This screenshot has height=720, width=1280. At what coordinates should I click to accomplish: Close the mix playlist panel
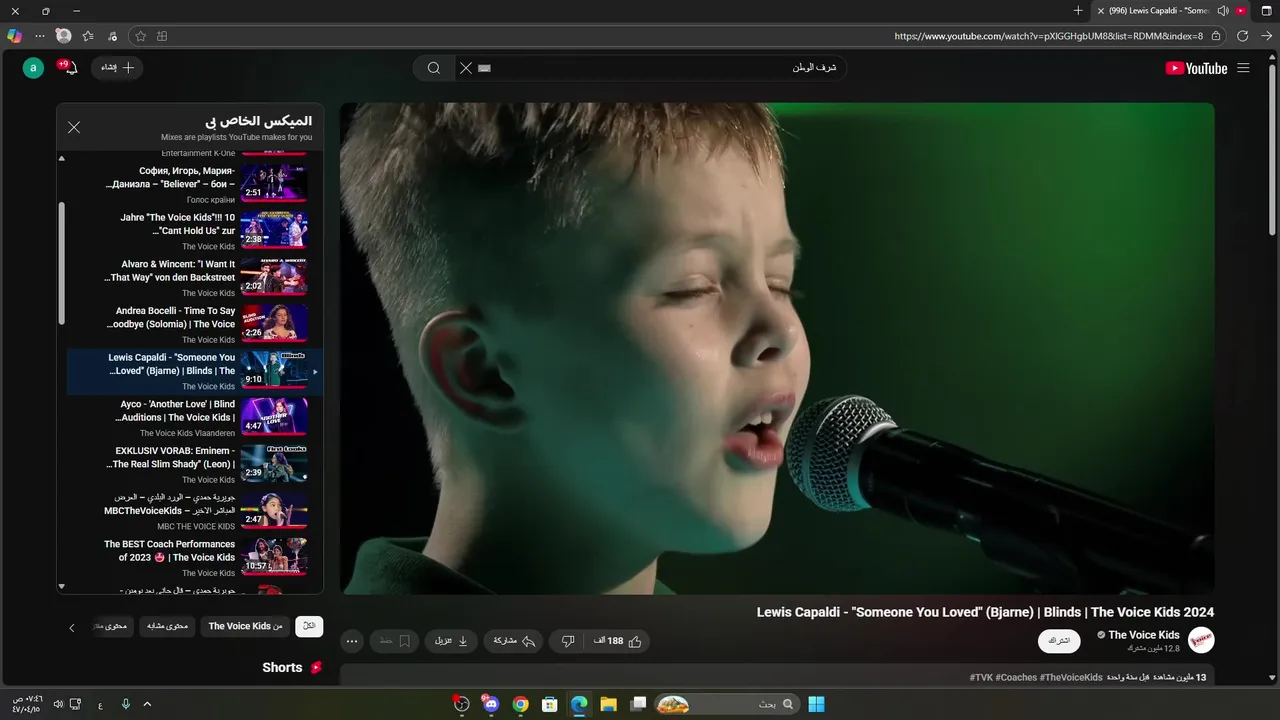(74, 127)
